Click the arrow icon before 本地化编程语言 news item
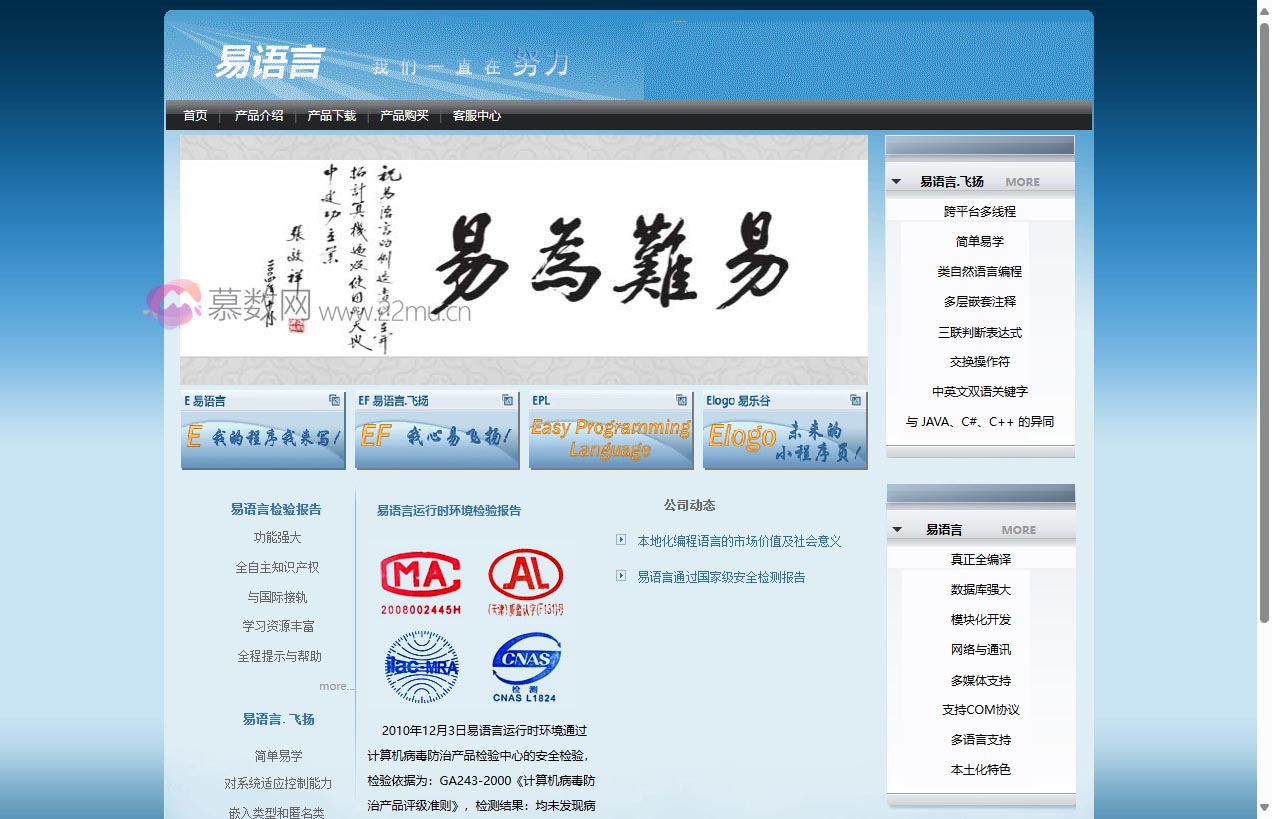This screenshot has height=819, width=1272. tap(620, 540)
